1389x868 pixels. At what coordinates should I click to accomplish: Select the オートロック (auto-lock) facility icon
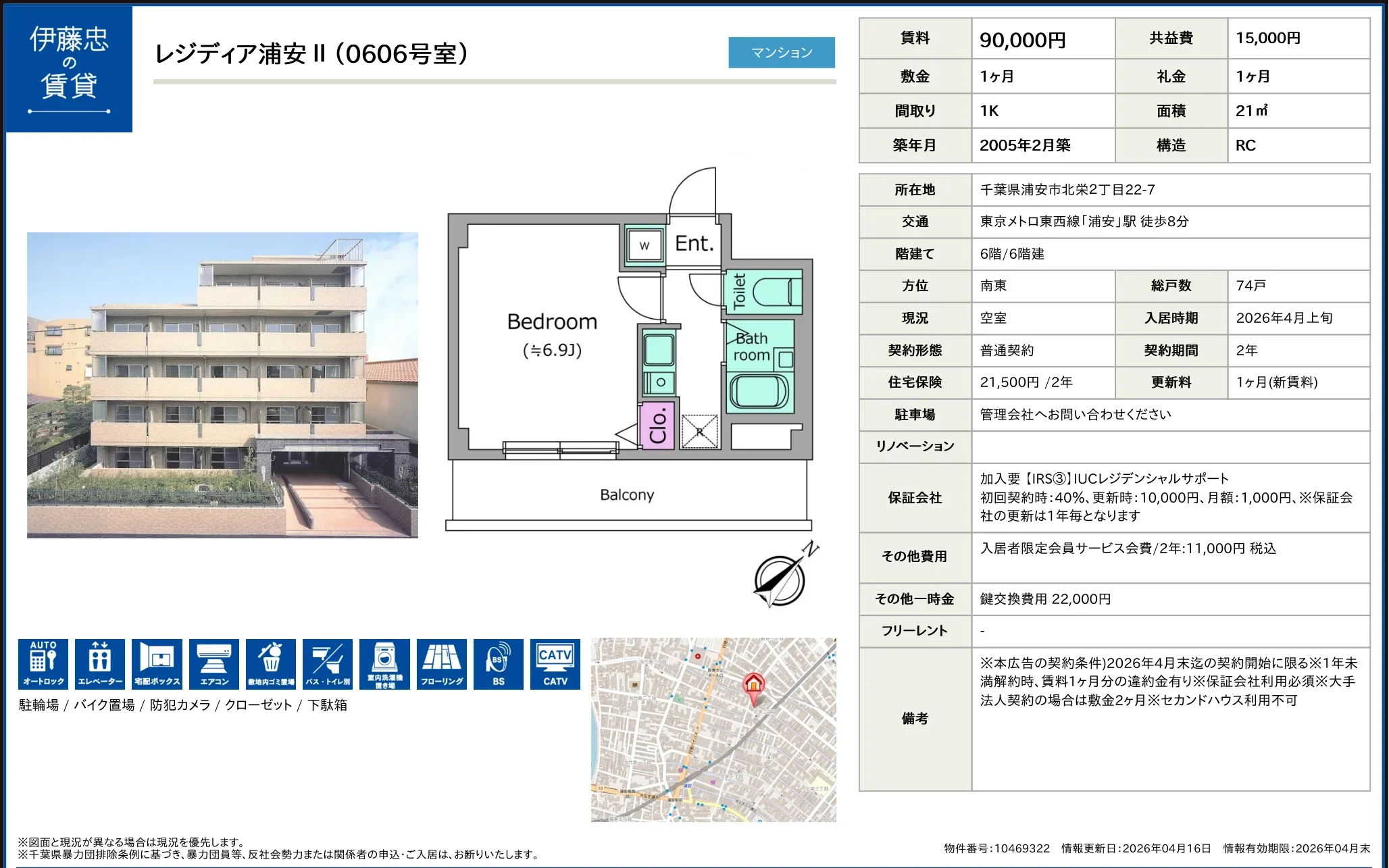[42, 663]
